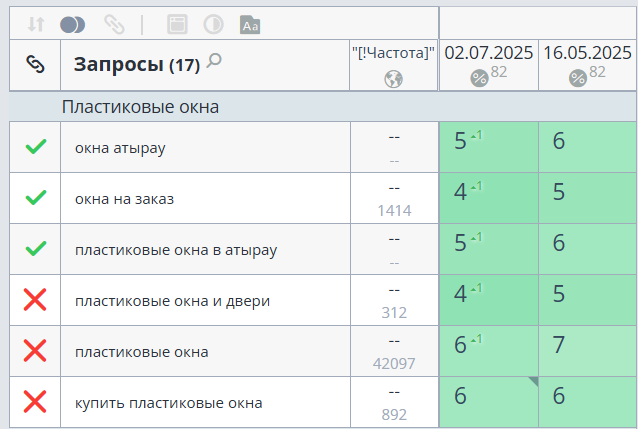Click frequency value 1414
The image size is (638, 429).
[394, 210]
